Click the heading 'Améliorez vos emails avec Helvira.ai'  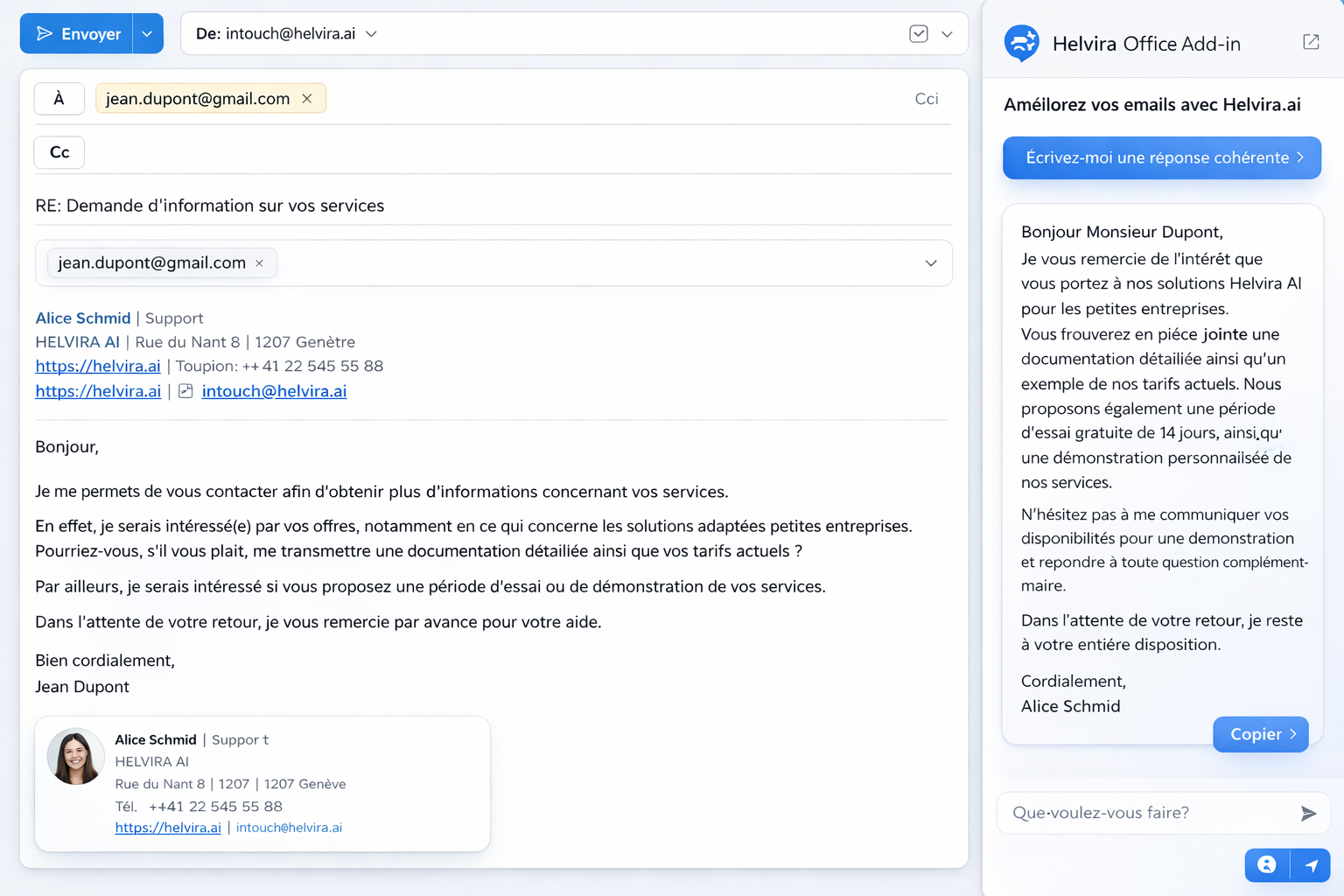[1151, 105]
